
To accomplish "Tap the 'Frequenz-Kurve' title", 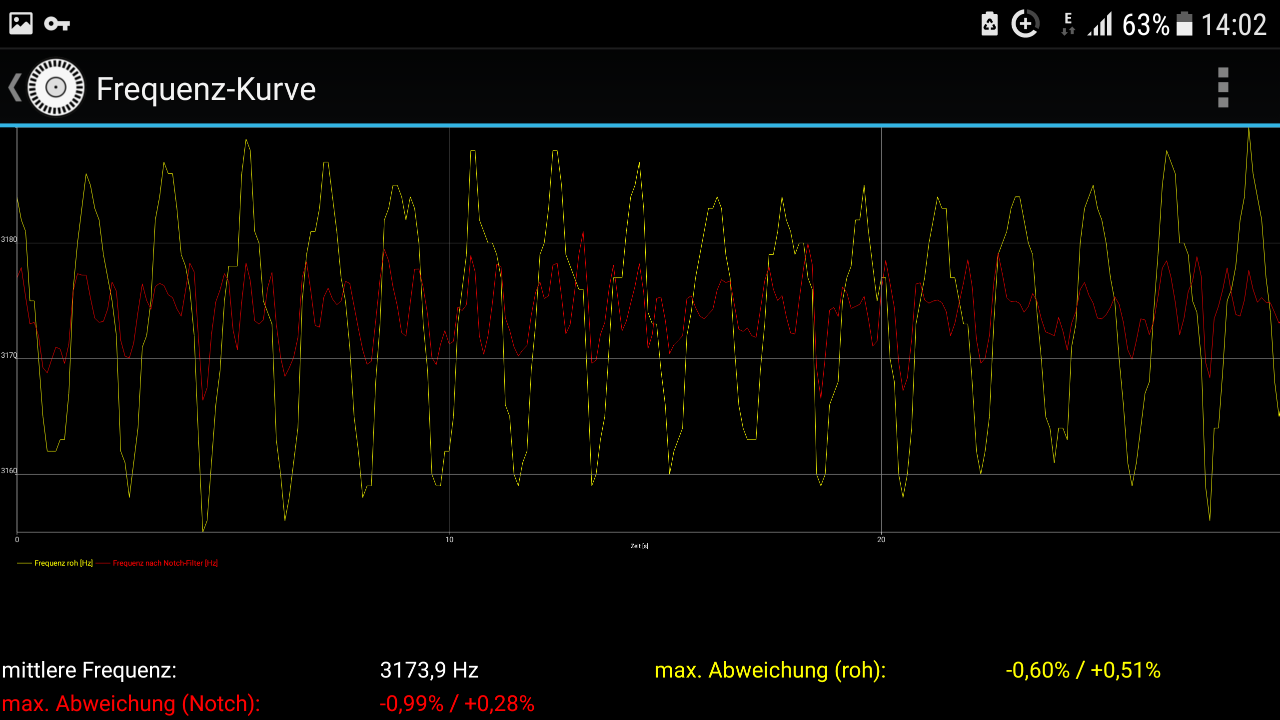I will [x=206, y=89].
